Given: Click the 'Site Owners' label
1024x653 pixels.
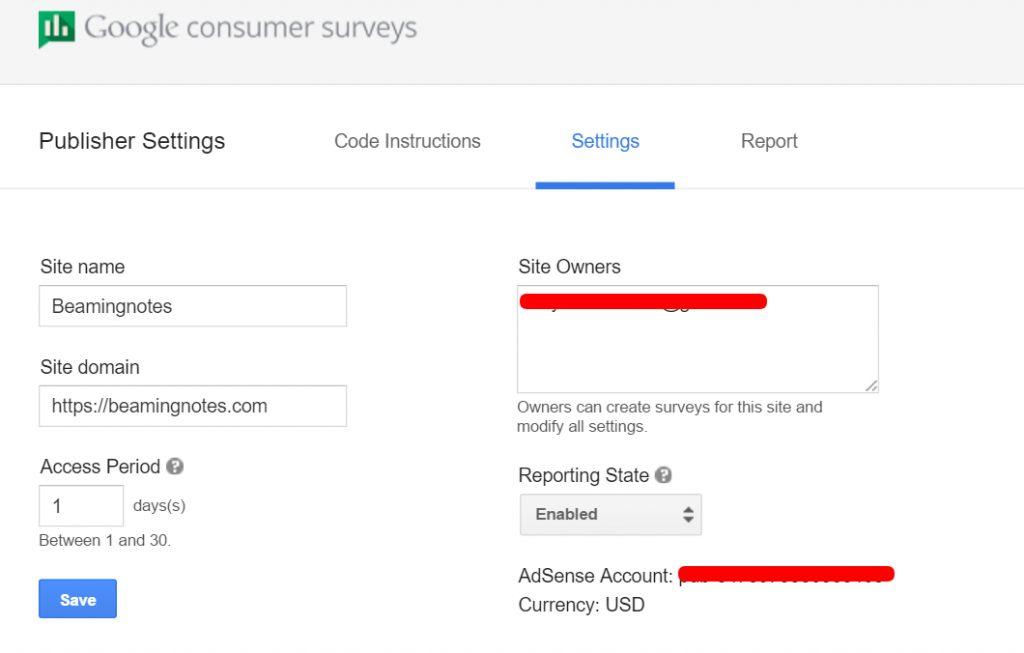Looking at the screenshot, I should point(569,266).
